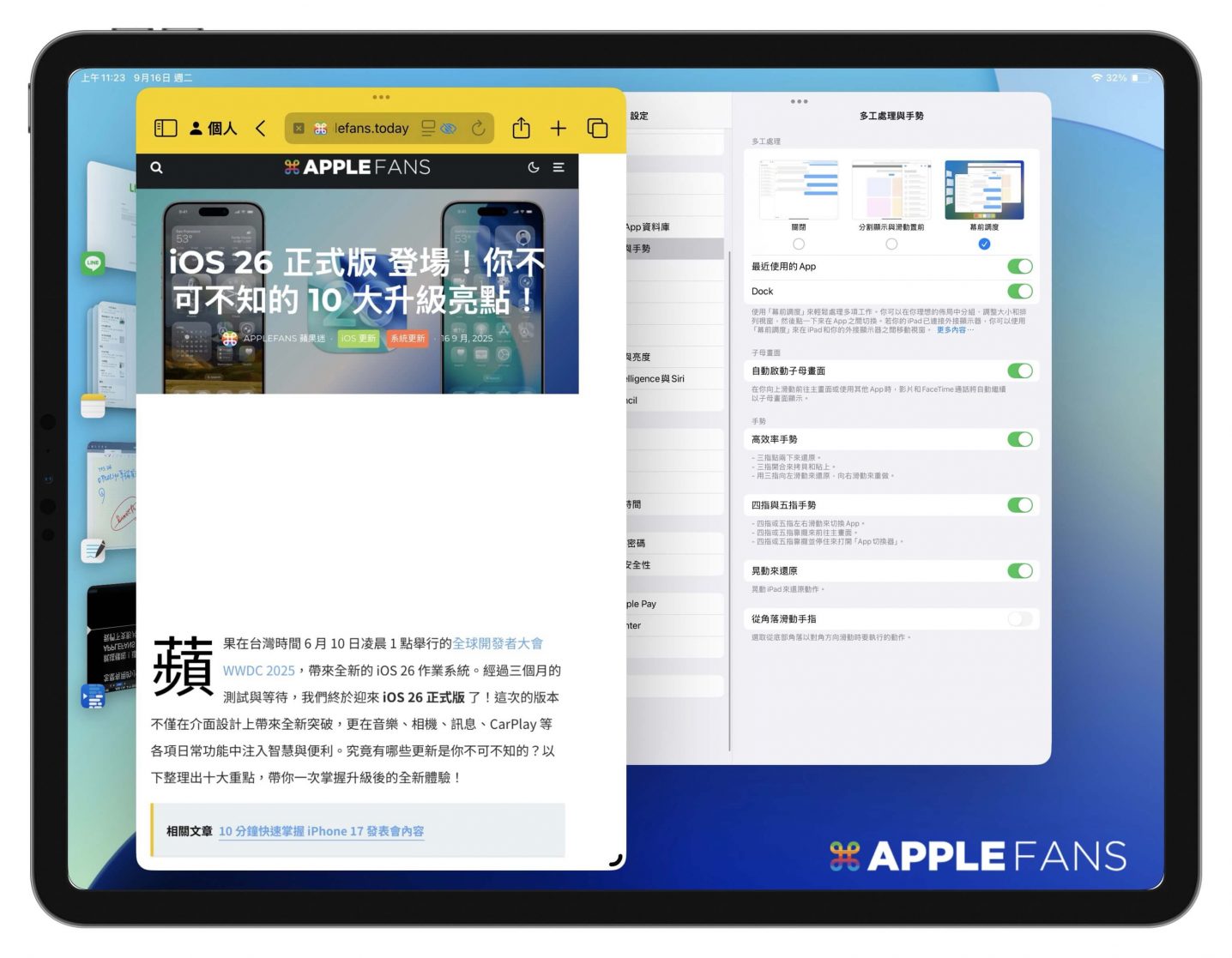Toggle the Dock switch

[1019, 292]
